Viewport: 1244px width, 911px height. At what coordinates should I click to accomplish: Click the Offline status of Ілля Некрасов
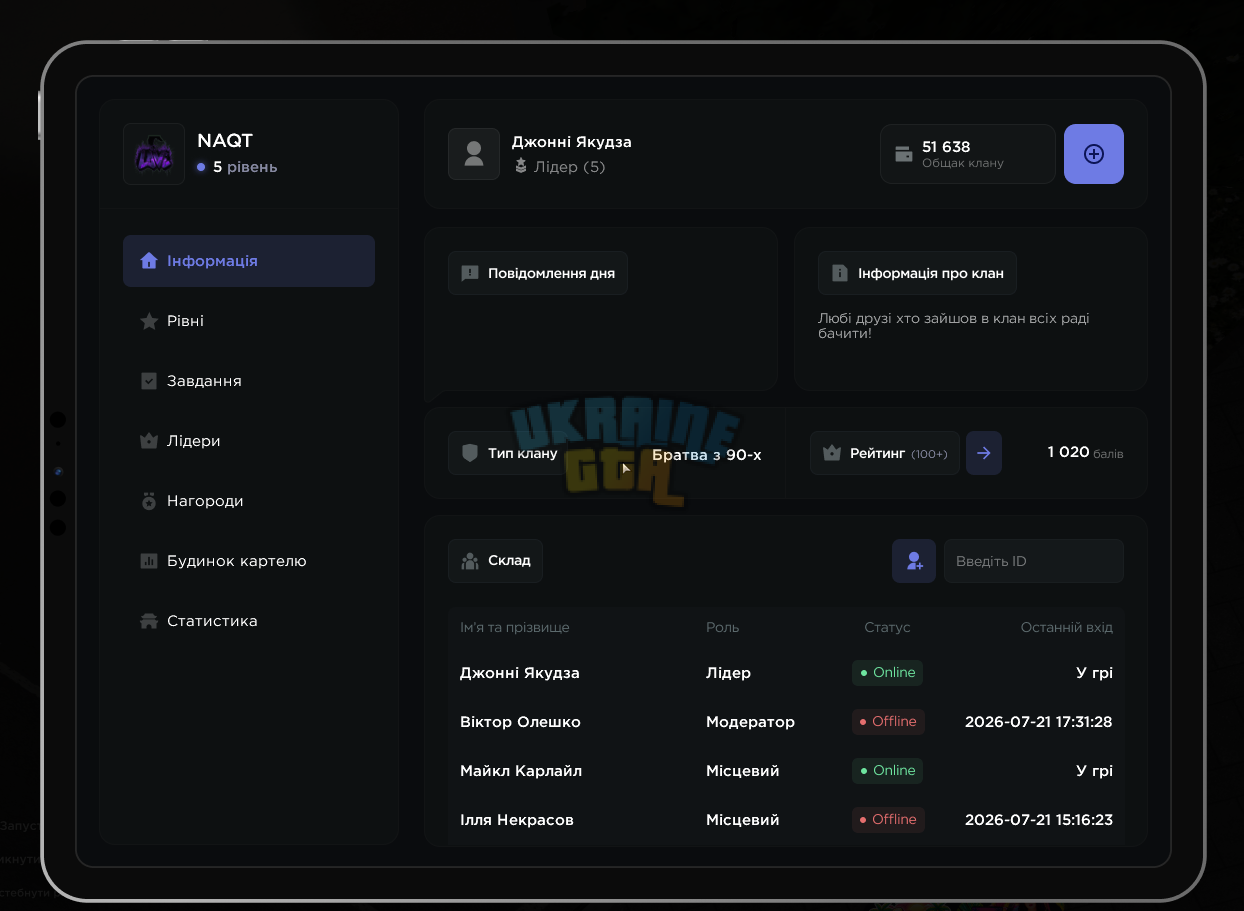[888, 820]
